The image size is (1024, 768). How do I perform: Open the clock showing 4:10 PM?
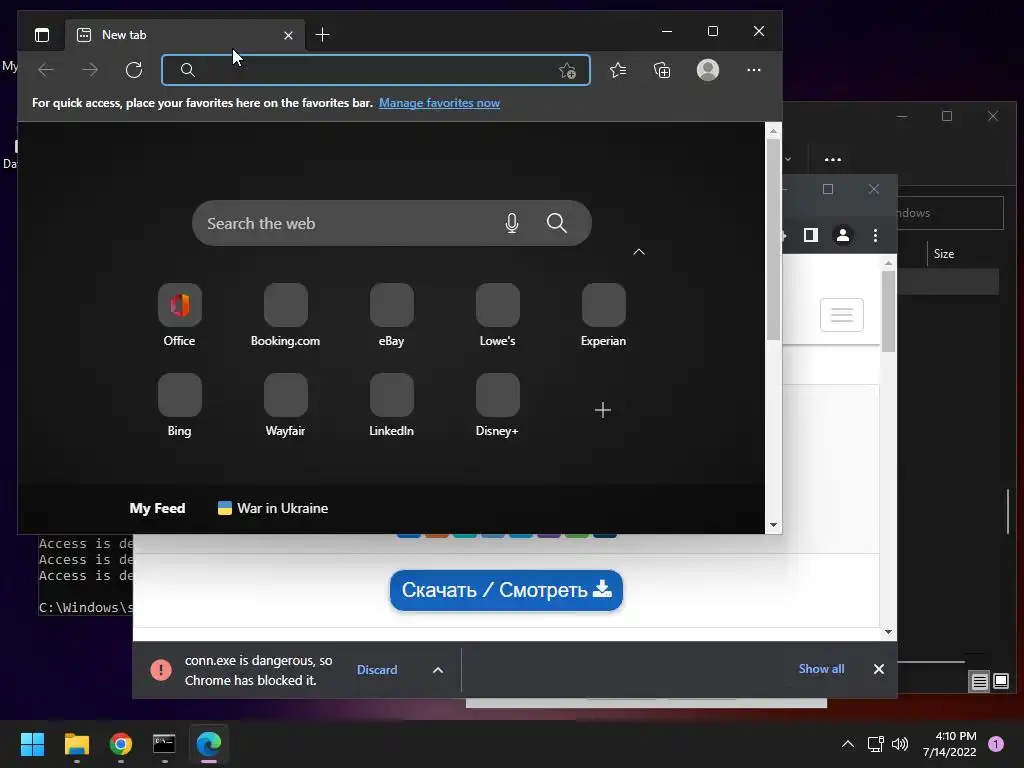(x=950, y=744)
